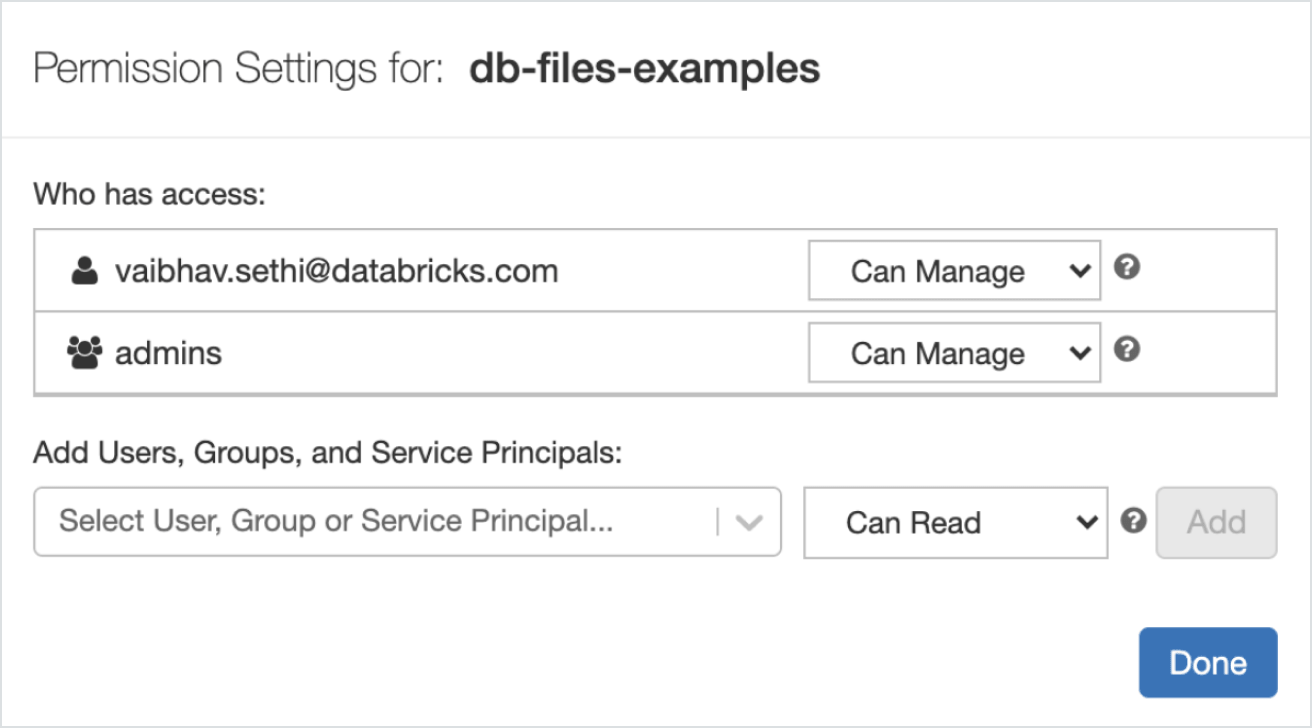Viewport: 1312px width, 728px height.
Task: Click the caret arrow on Can Read select
Action: click(x=1086, y=522)
